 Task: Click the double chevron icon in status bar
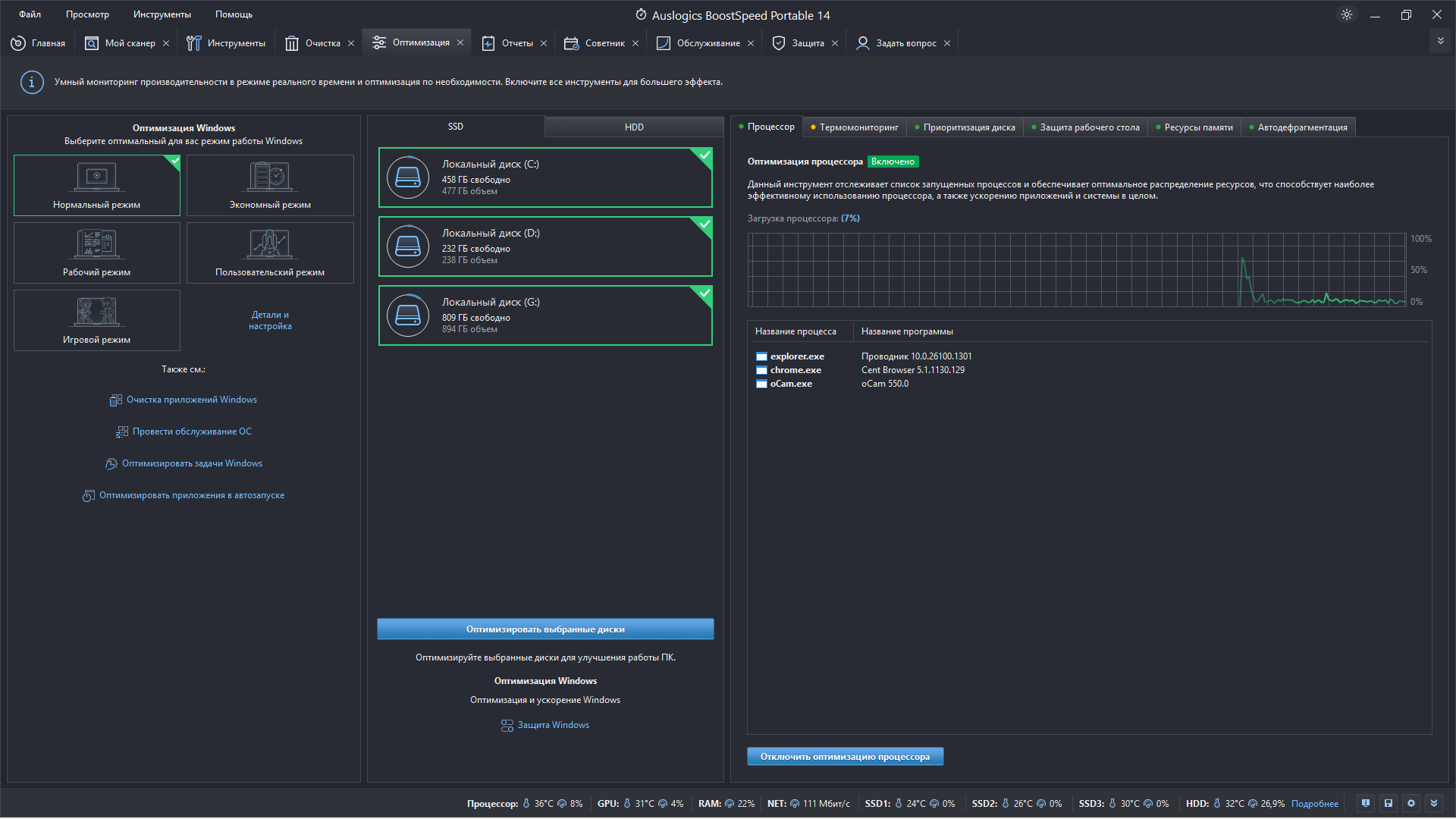1434,803
